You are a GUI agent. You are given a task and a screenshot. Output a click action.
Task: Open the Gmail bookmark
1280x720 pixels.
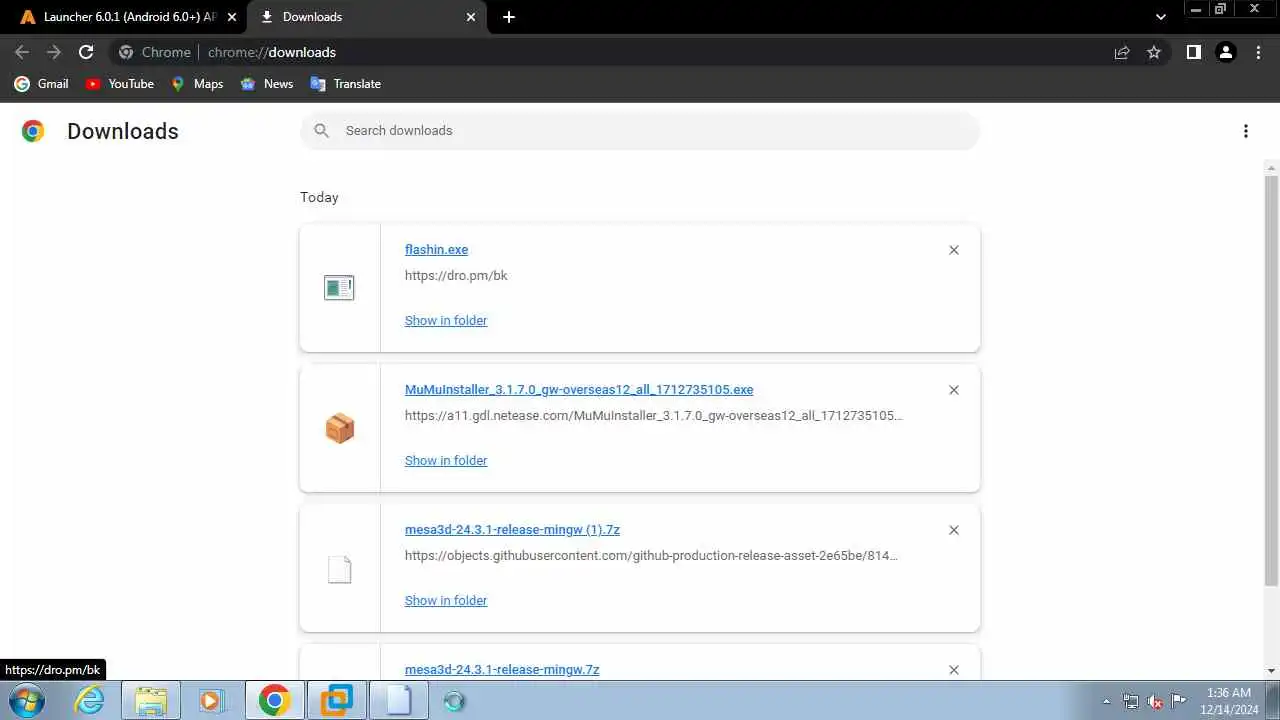point(42,84)
